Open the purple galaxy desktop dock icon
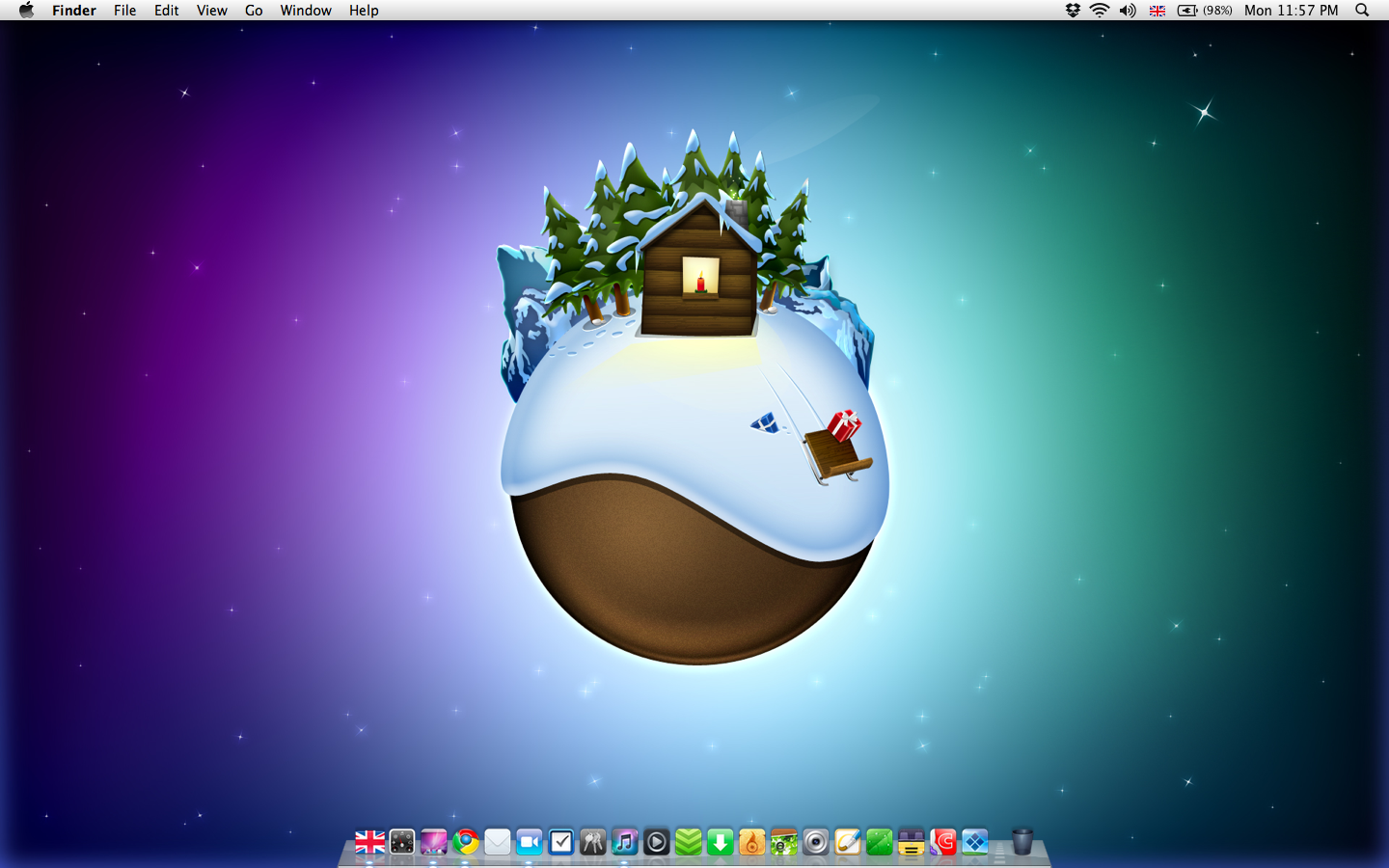 pos(434,842)
